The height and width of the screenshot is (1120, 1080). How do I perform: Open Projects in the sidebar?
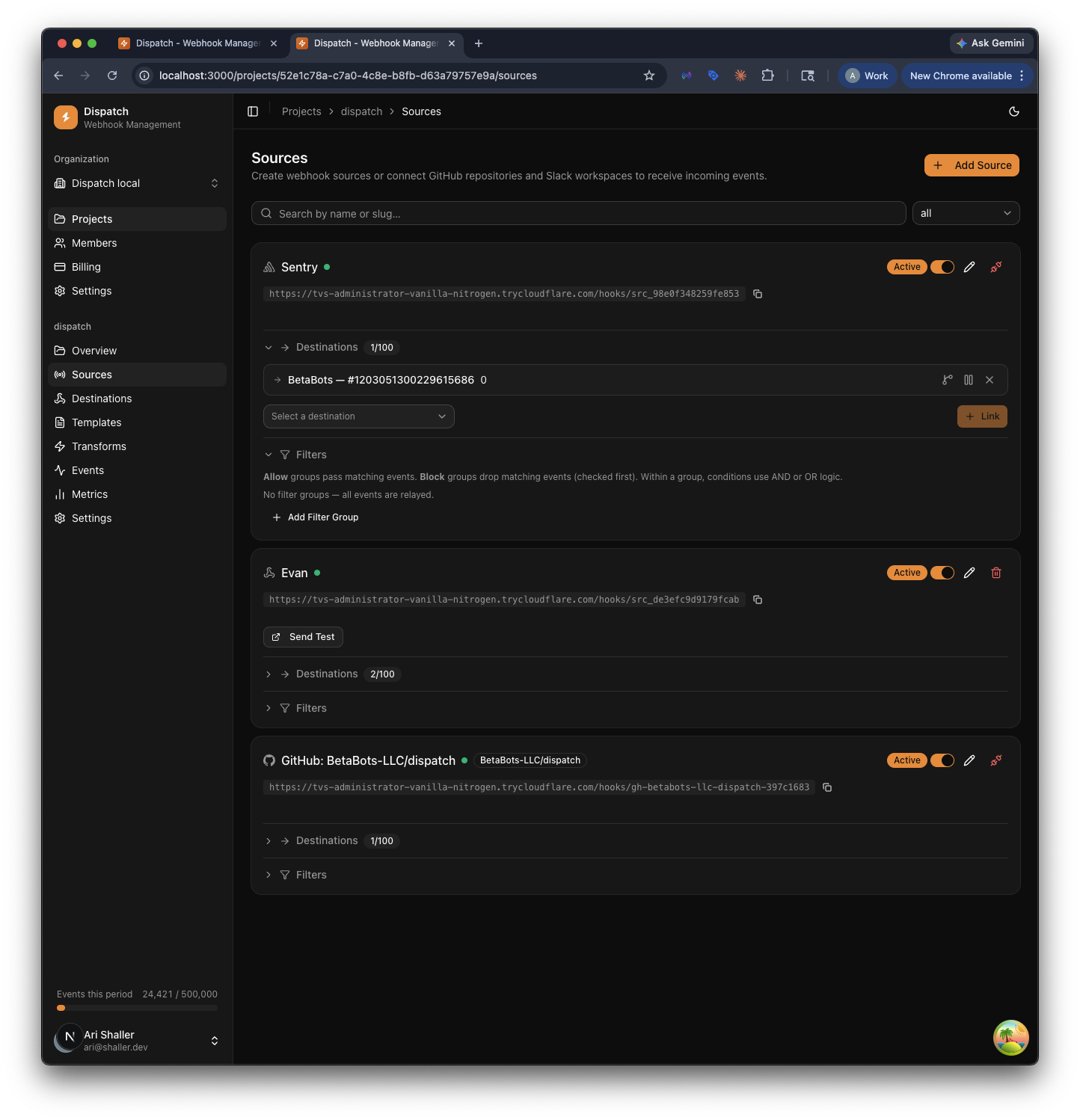(x=138, y=219)
